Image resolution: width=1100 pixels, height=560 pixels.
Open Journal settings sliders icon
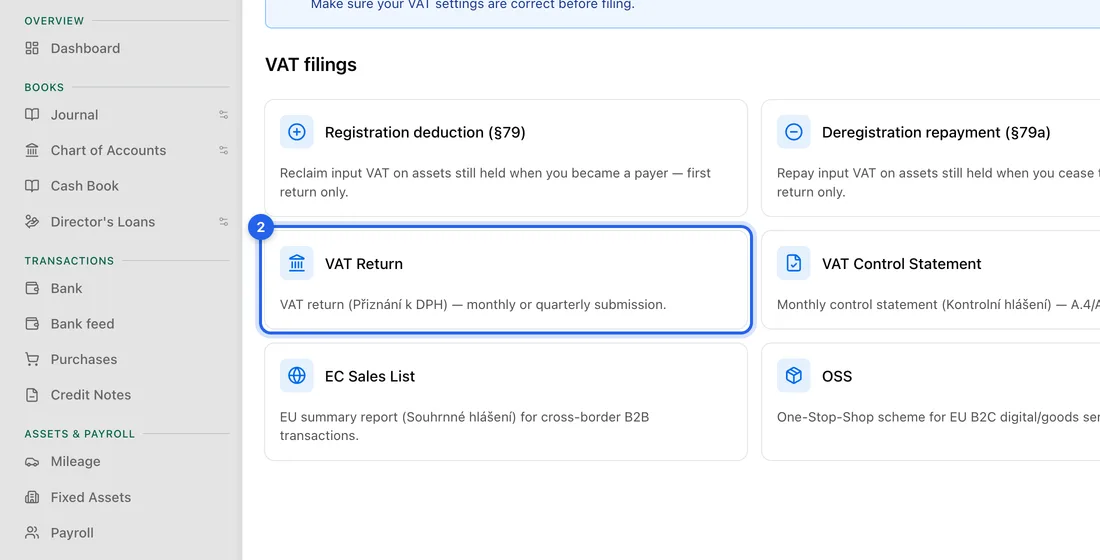point(223,115)
